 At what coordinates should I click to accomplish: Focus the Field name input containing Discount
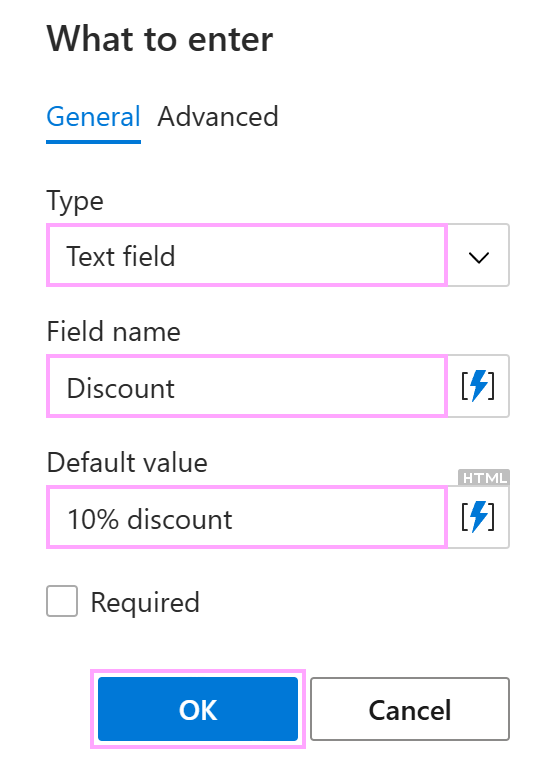(x=247, y=386)
